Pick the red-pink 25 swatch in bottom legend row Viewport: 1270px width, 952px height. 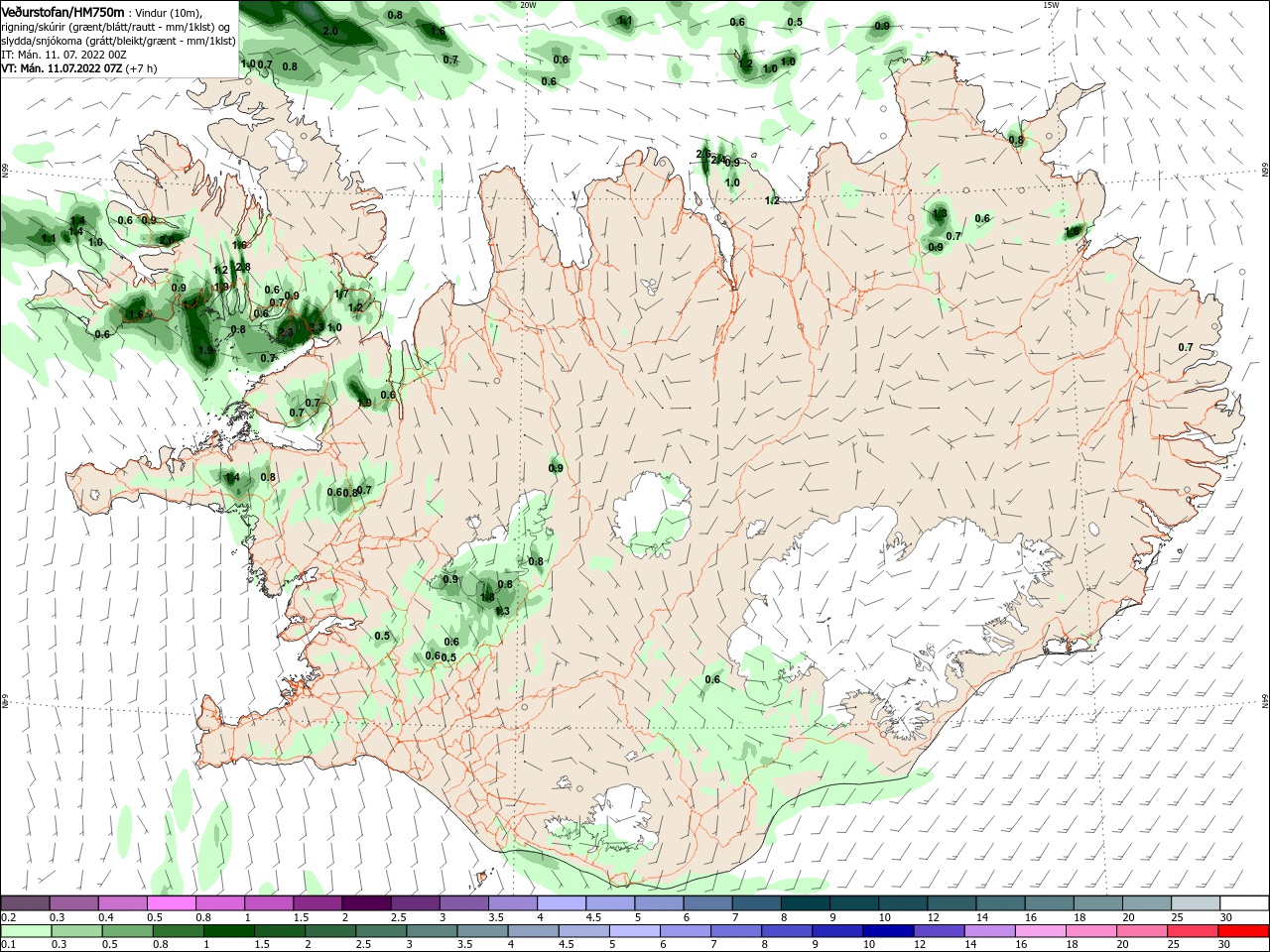click(1193, 931)
